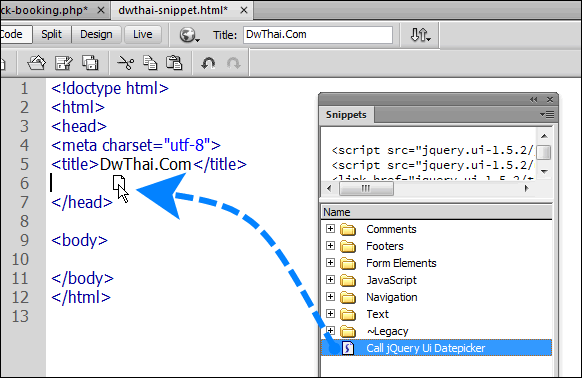Expand the Comments folder
This screenshot has height=378, width=582.
click(330, 228)
